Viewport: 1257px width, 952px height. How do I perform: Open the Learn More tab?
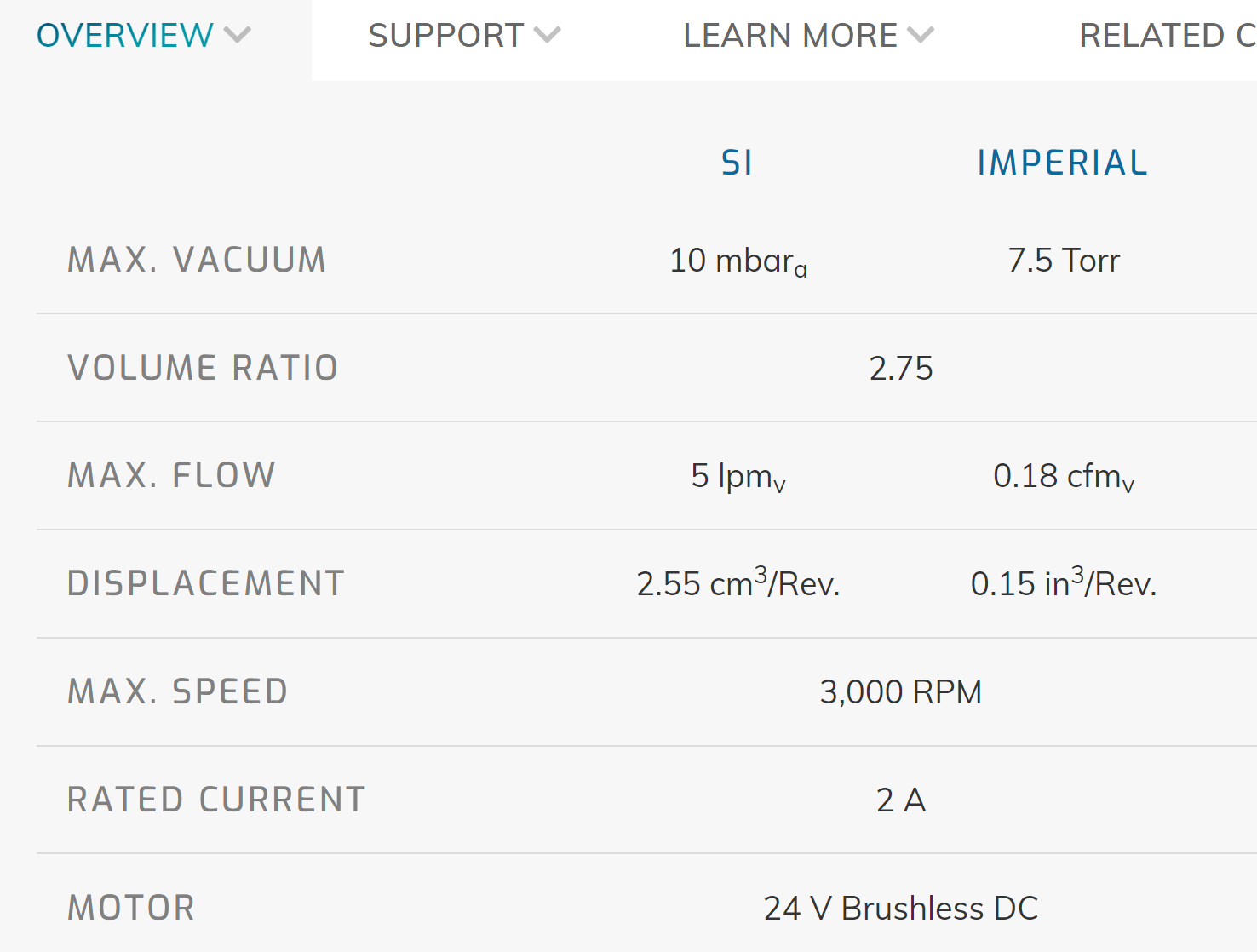point(808,36)
